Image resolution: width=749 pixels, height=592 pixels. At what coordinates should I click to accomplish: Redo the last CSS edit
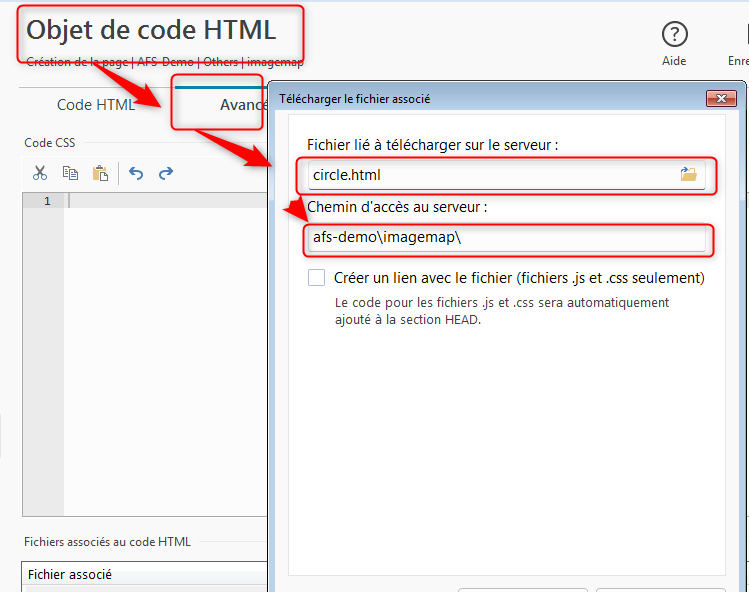point(166,173)
